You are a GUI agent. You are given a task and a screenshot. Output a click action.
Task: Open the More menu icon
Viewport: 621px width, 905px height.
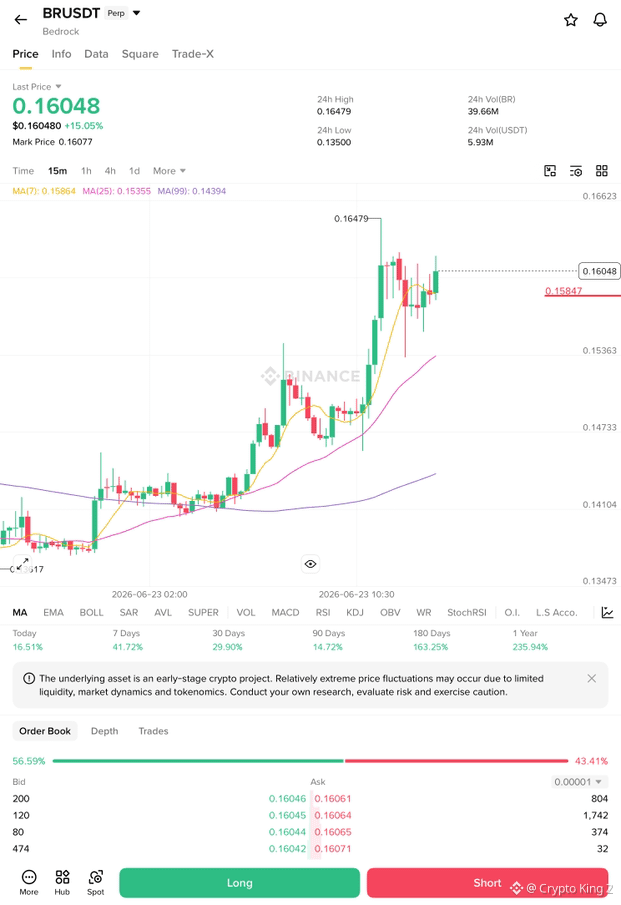point(29,883)
